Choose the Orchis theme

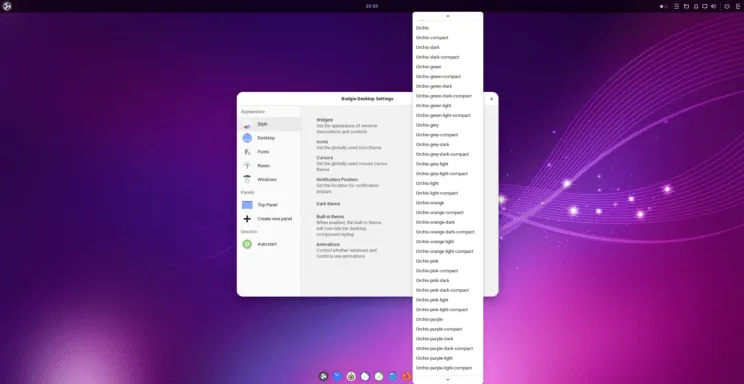pyautogui.click(x=448, y=28)
